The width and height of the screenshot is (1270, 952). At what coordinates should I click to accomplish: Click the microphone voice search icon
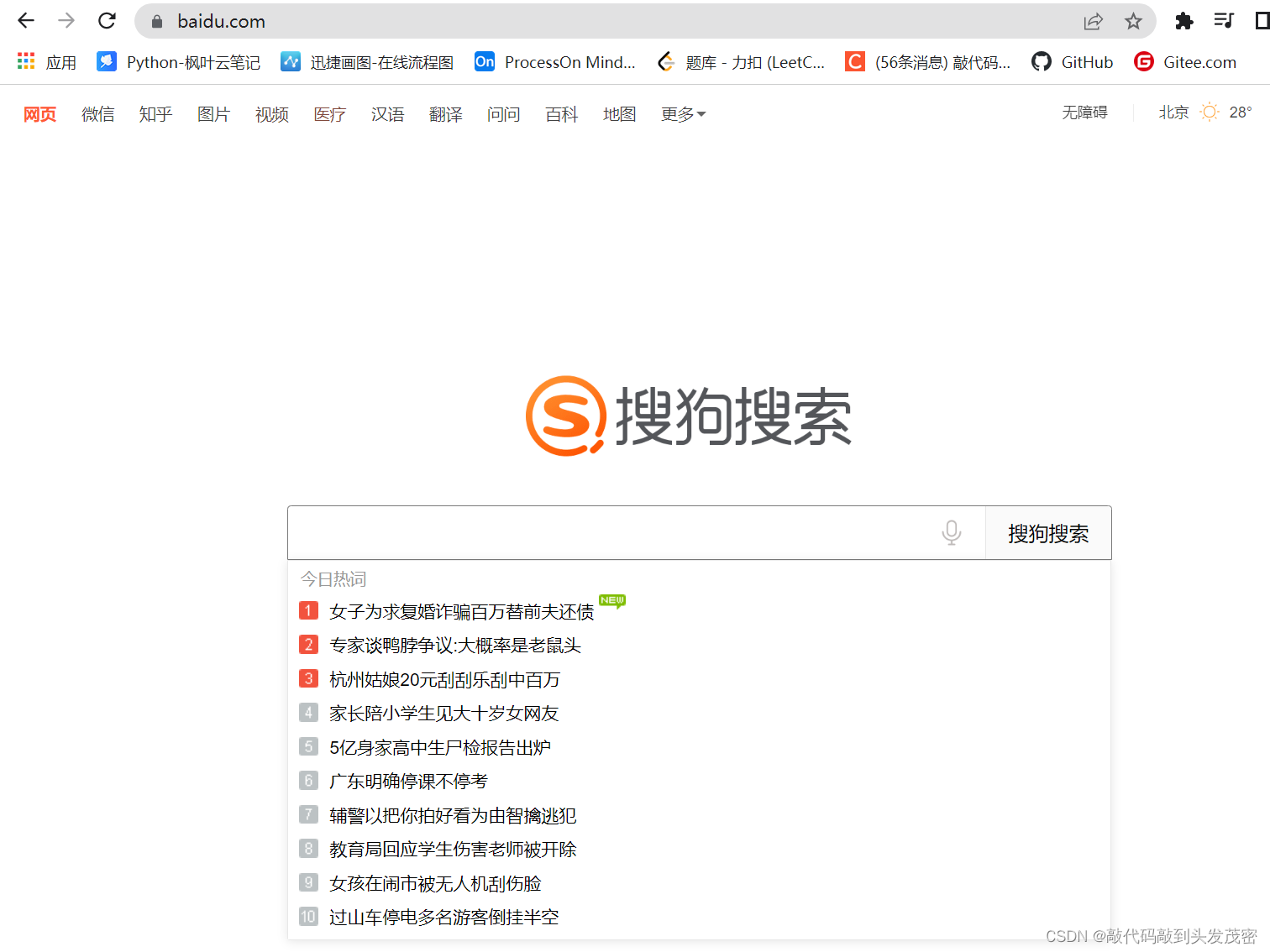click(952, 532)
